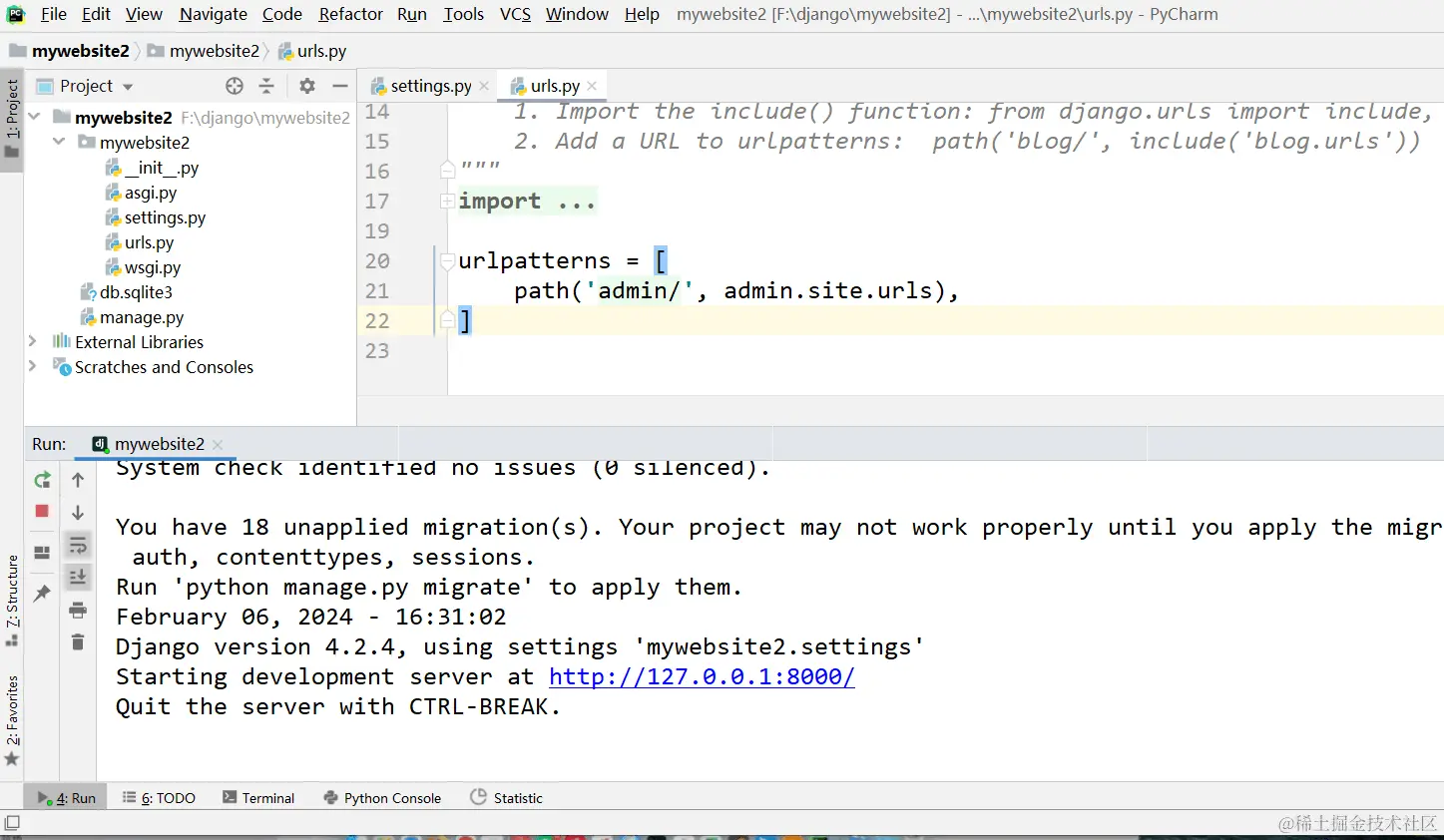Move down the stack trace arrow
The height and width of the screenshot is (840, 1444).
click(78, 513)
